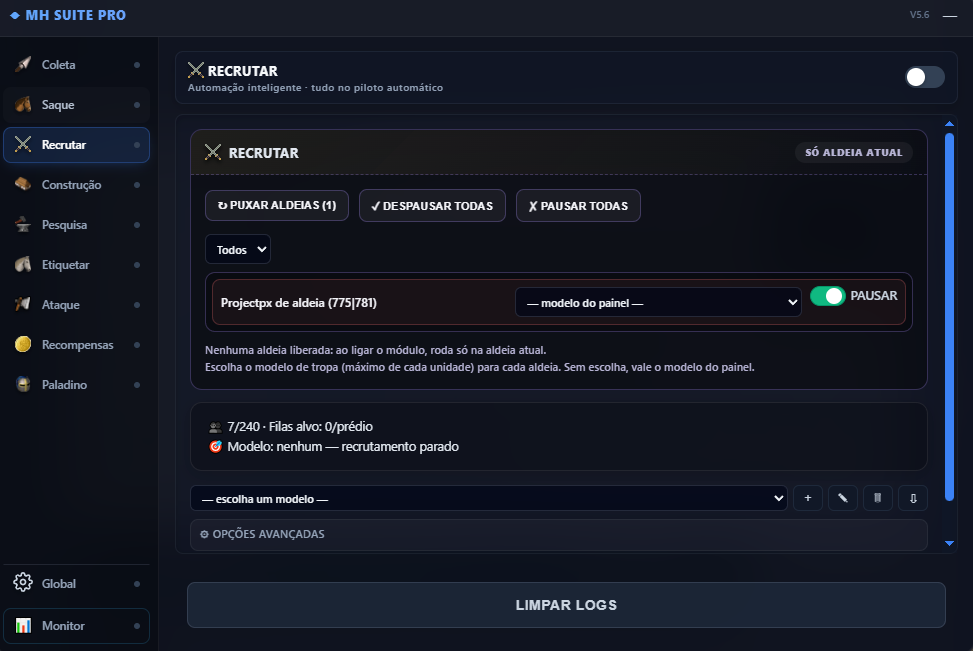Viewport: 973px width, 651px height.
Task: Toggle the Ataque status dot
Action: pos(137,305)
